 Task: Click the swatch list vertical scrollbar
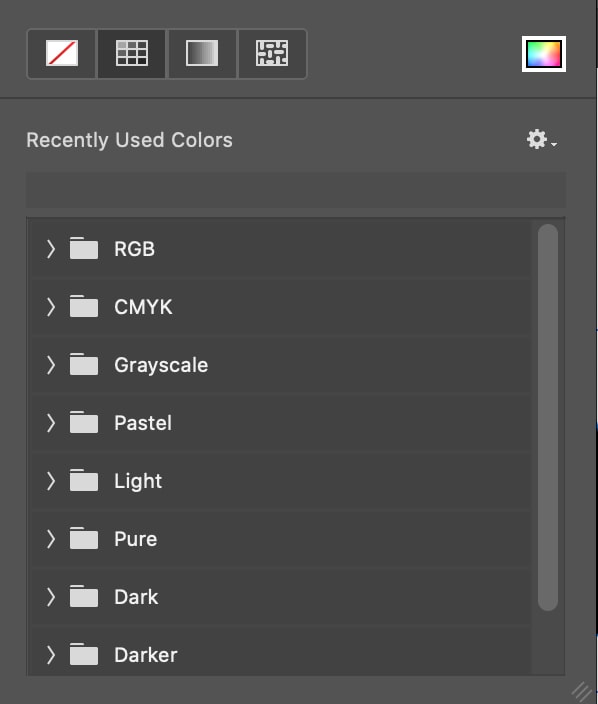coord(548,418)
